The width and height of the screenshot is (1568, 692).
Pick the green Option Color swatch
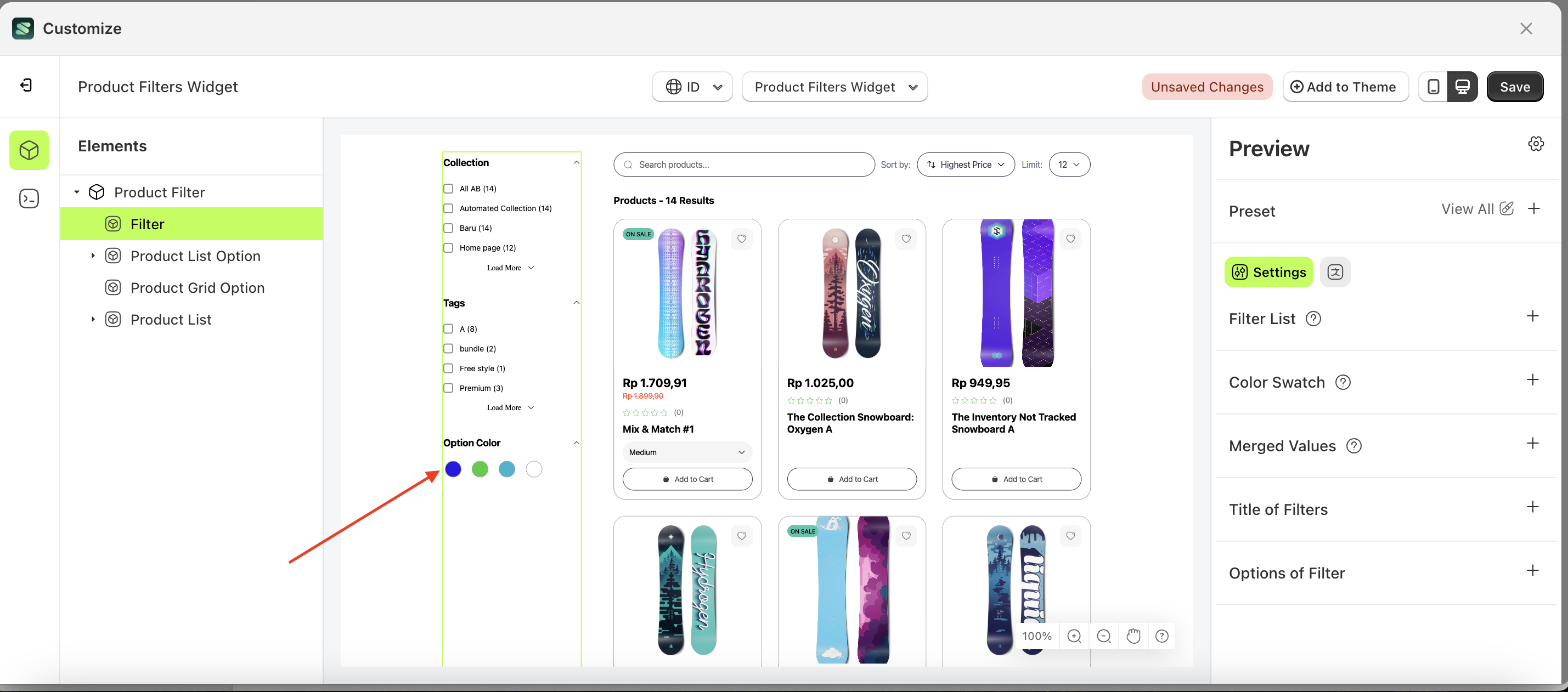tap(480, 469)
